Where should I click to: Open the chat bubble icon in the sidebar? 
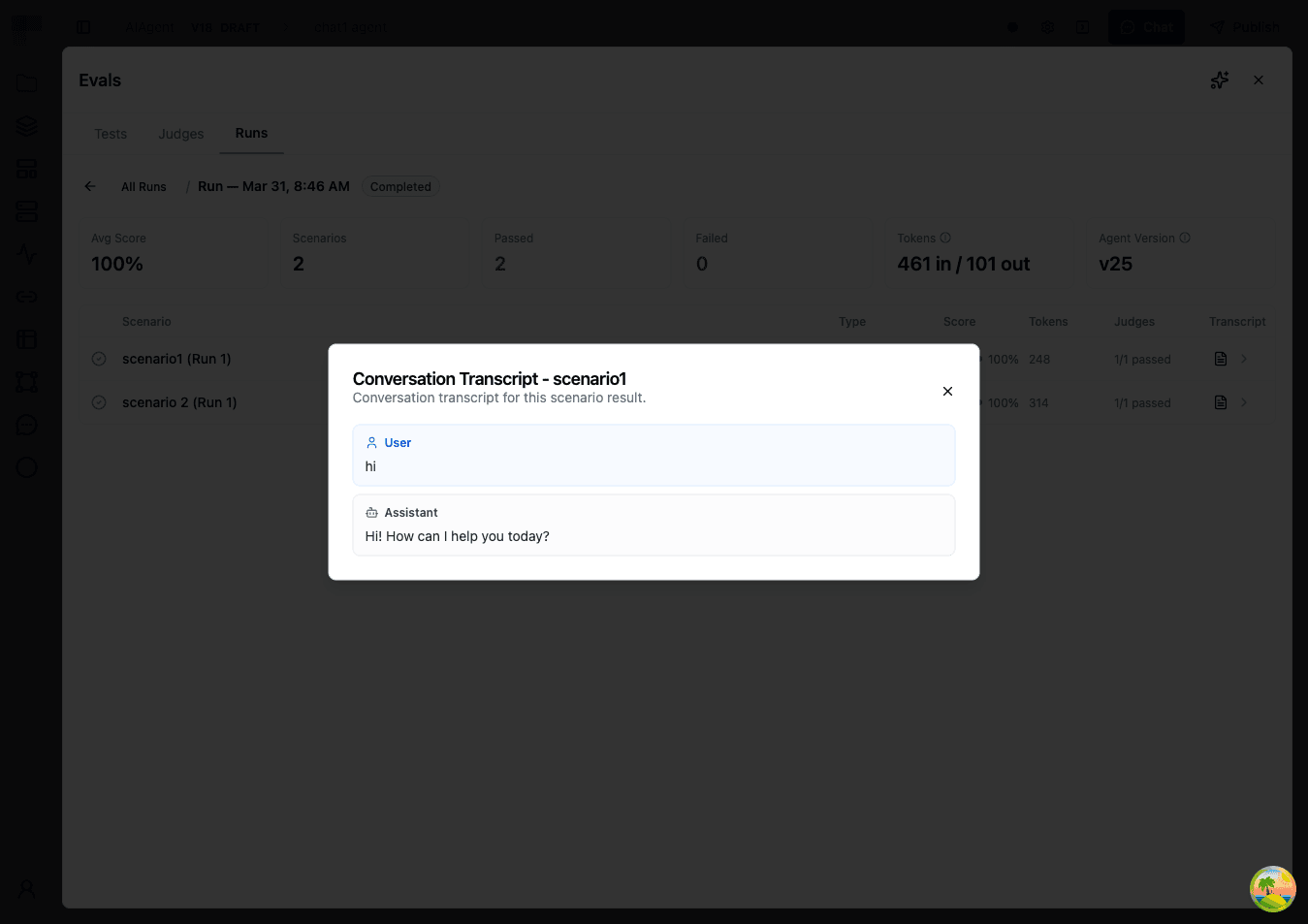26,425
